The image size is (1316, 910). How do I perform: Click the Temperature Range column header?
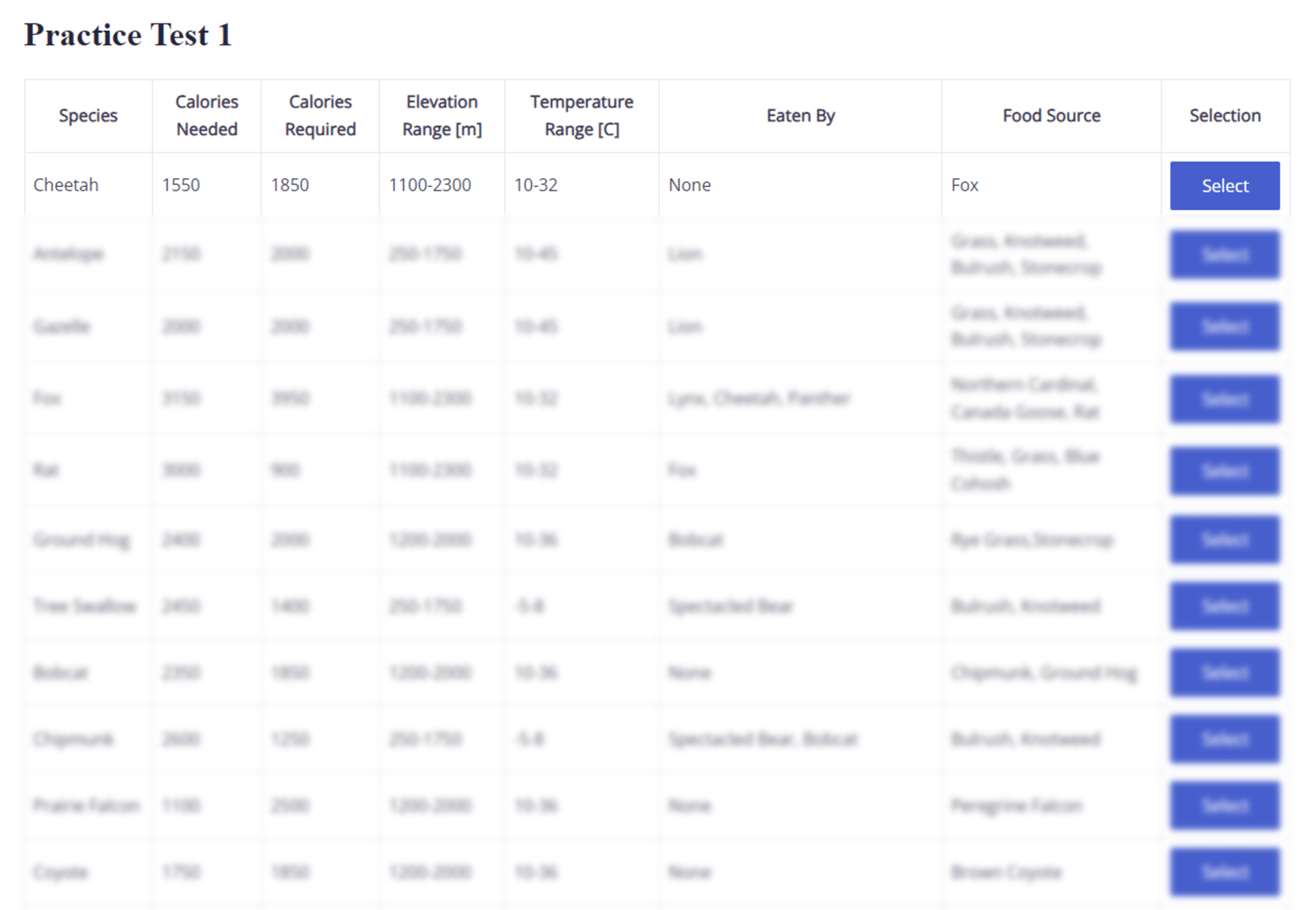pyautogui.click(x=582, y=116)
